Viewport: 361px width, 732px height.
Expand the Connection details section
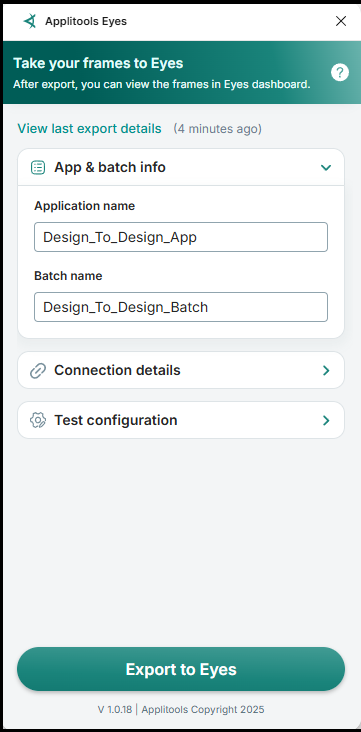tap(326, 370)
